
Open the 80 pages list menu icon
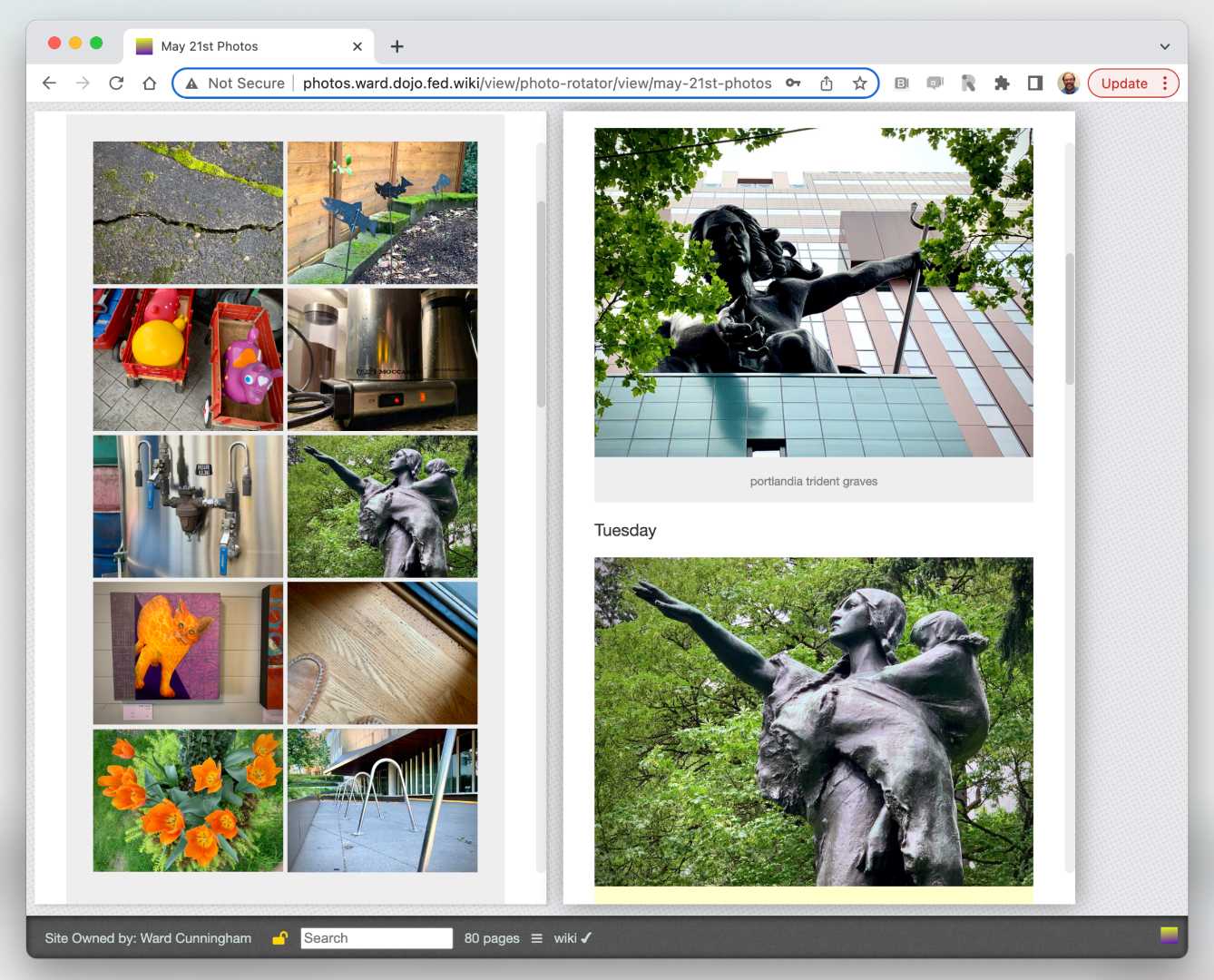click(x=536, y=938)
